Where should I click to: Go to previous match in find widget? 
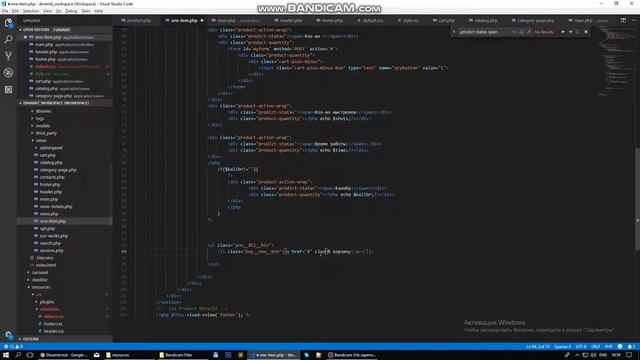(x=563, y=32)
